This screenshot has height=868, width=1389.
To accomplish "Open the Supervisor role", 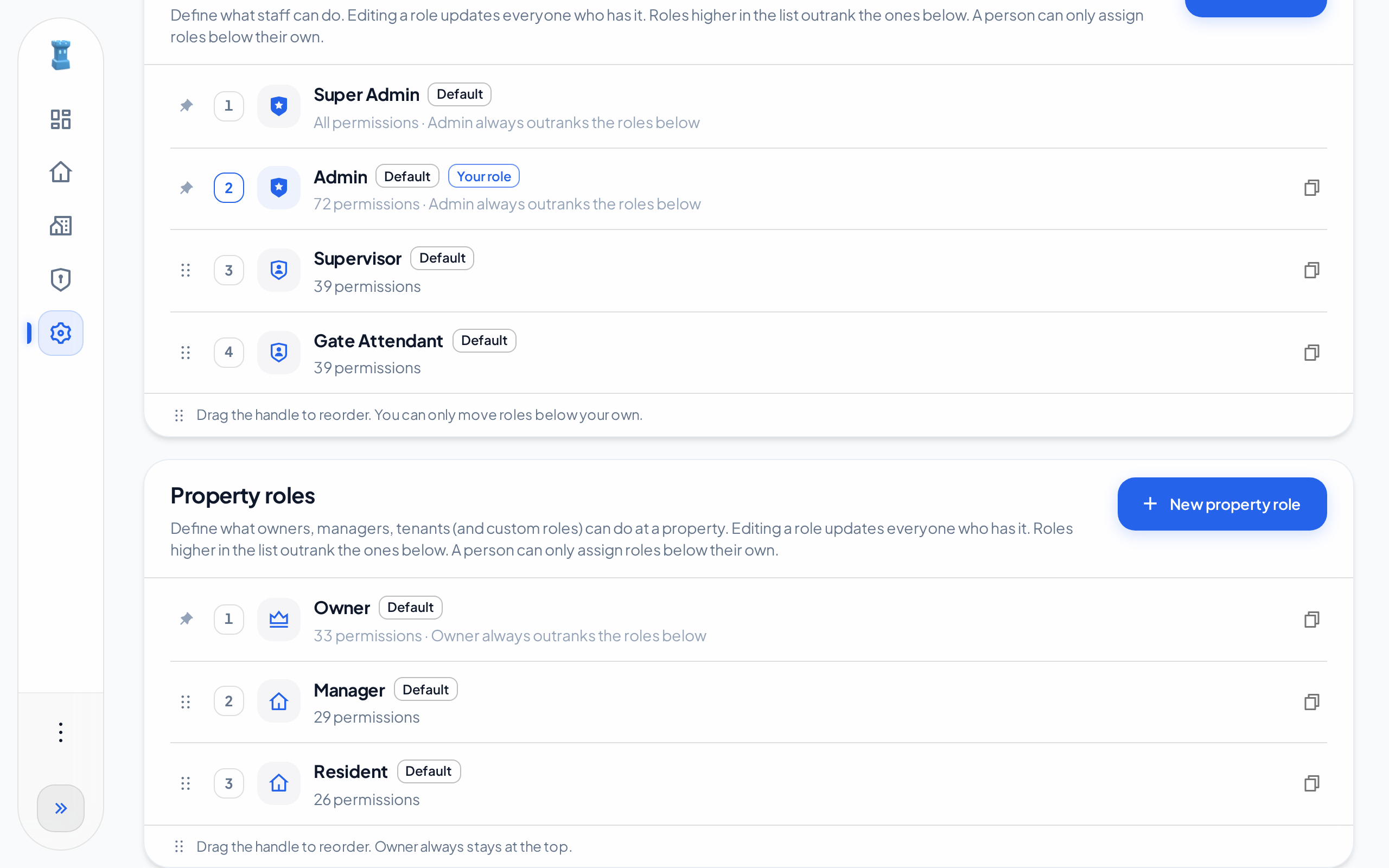I will (748, 271).
